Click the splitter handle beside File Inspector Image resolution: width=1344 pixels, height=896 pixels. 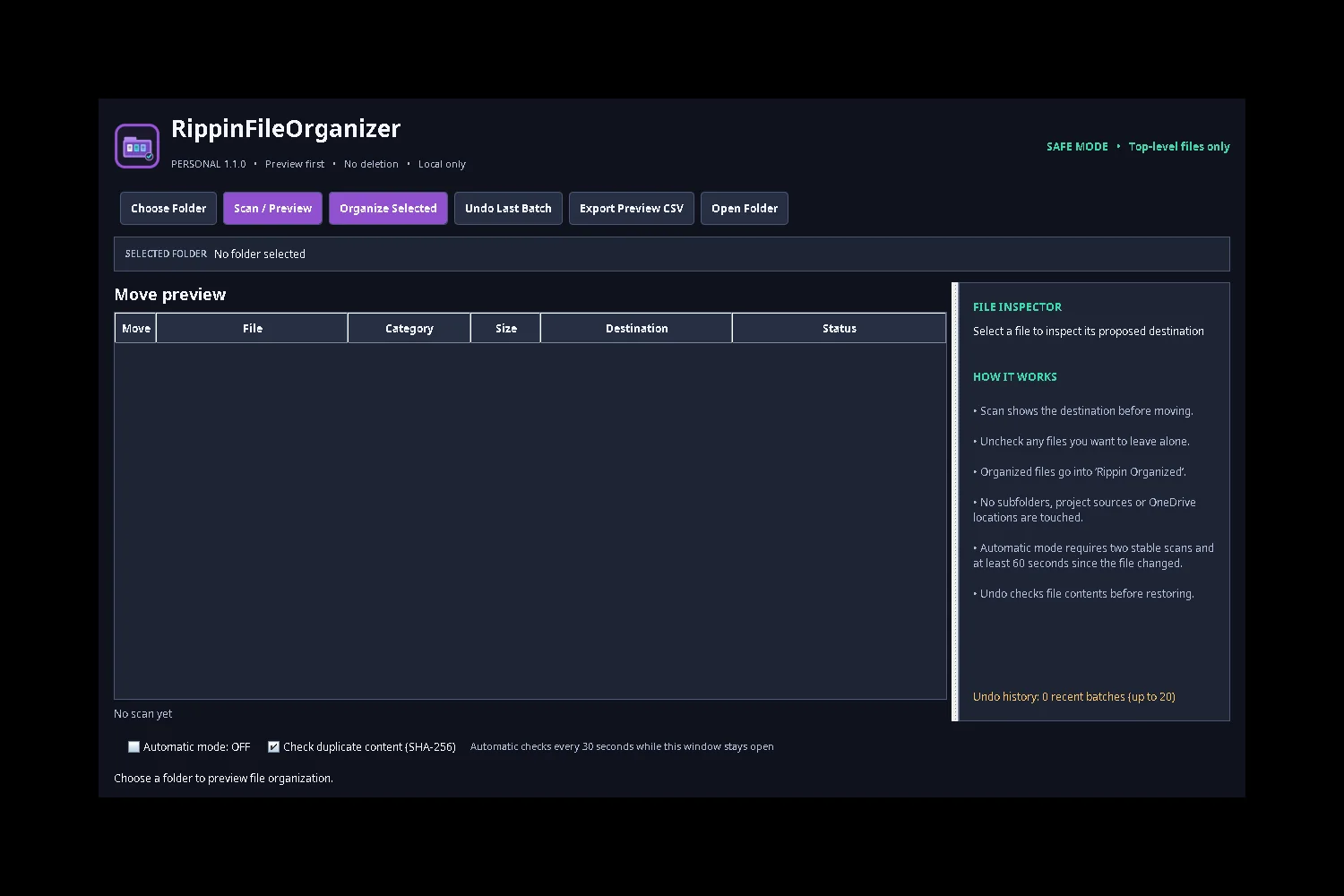pyautogui.click(x=955, y=502)
